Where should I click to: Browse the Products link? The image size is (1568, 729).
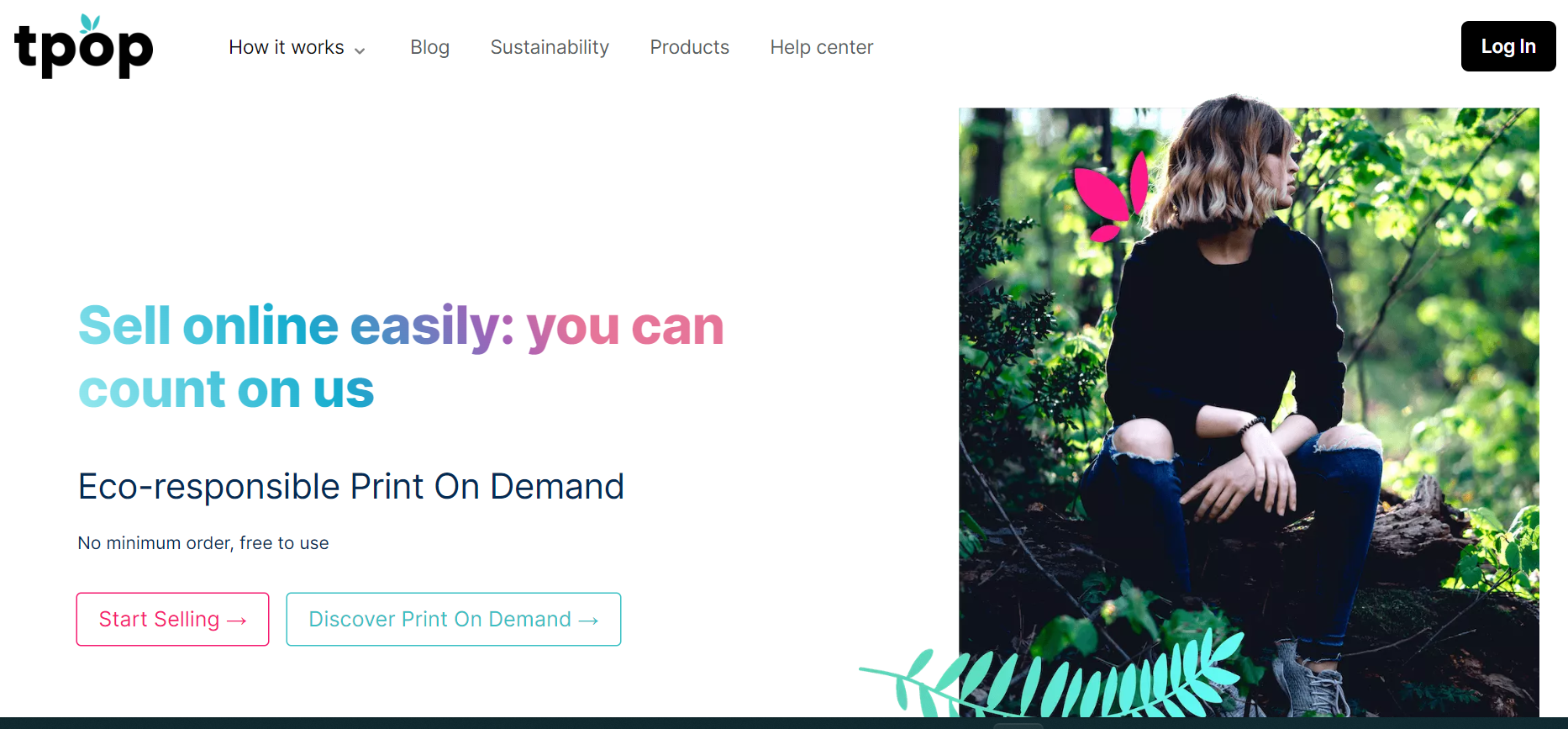pyautogui.click(x=689, y=47)
